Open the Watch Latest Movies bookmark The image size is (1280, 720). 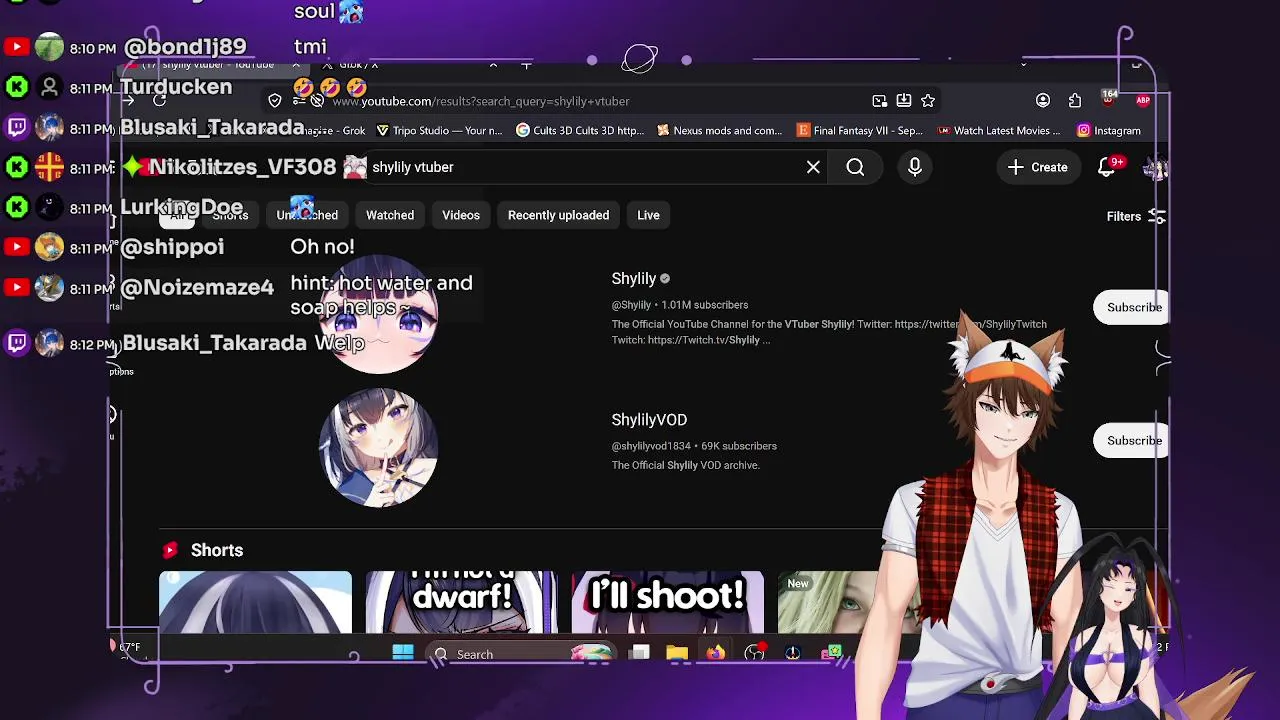coord(999,130)
